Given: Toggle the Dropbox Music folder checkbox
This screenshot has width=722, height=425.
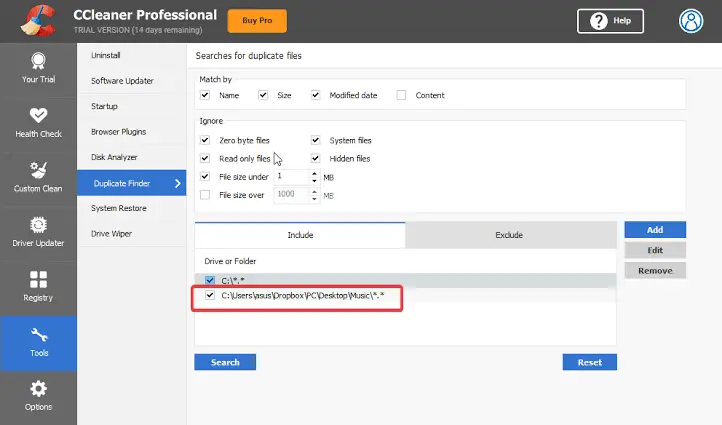Looking at the screenshot, I should pyautogui.click(x=210, y=295).
